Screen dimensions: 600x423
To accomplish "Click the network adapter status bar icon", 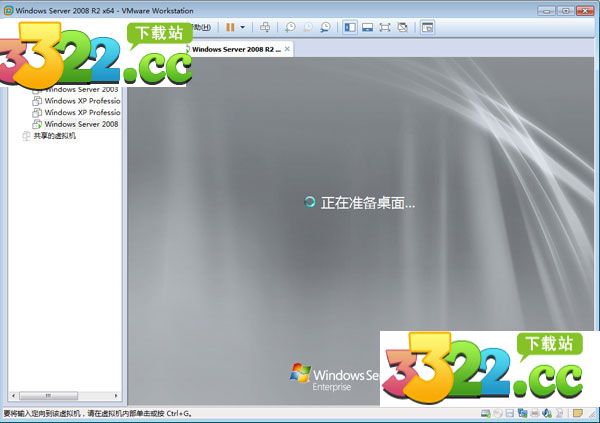I will [x=522, y=413].
